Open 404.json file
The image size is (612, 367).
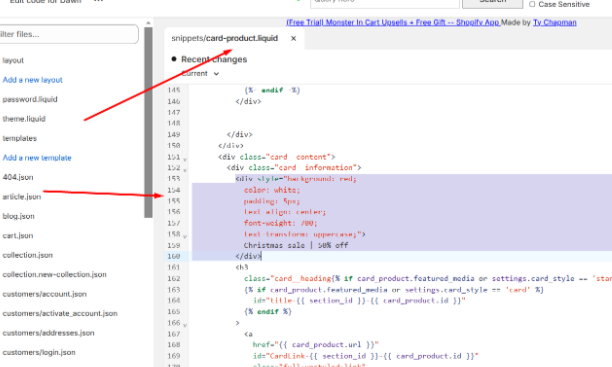tap(18, 177)
